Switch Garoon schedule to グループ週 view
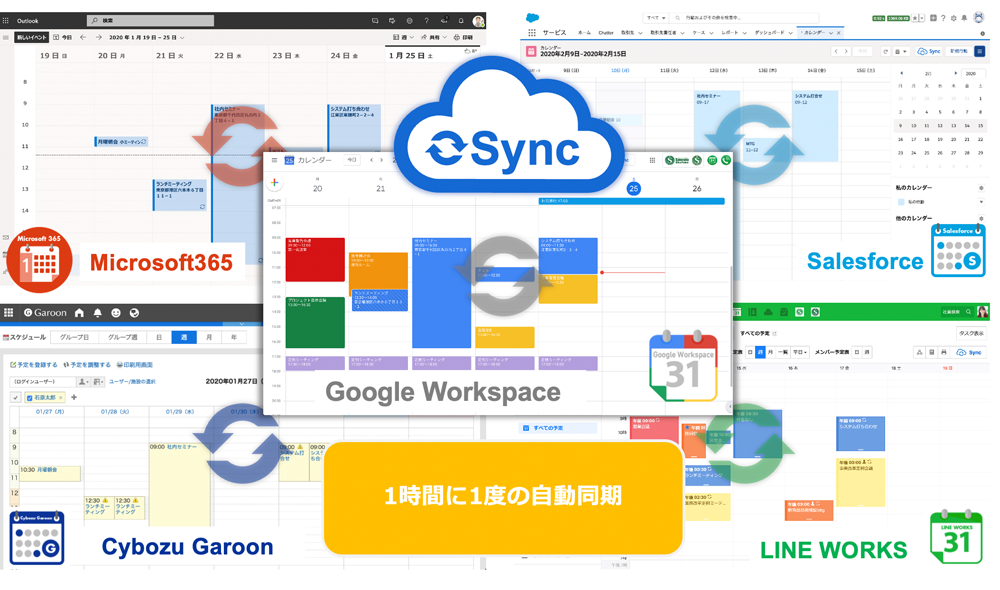The image size is (1000, 590). (x=122, y=337)
